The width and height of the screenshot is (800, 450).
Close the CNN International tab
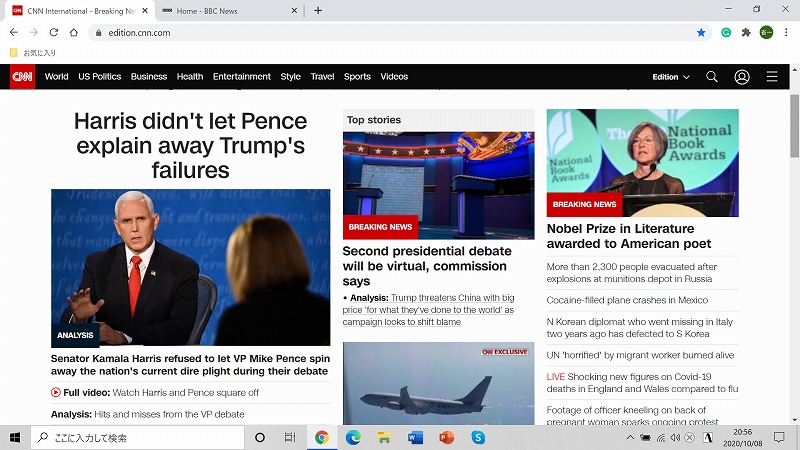coord(145,10)
